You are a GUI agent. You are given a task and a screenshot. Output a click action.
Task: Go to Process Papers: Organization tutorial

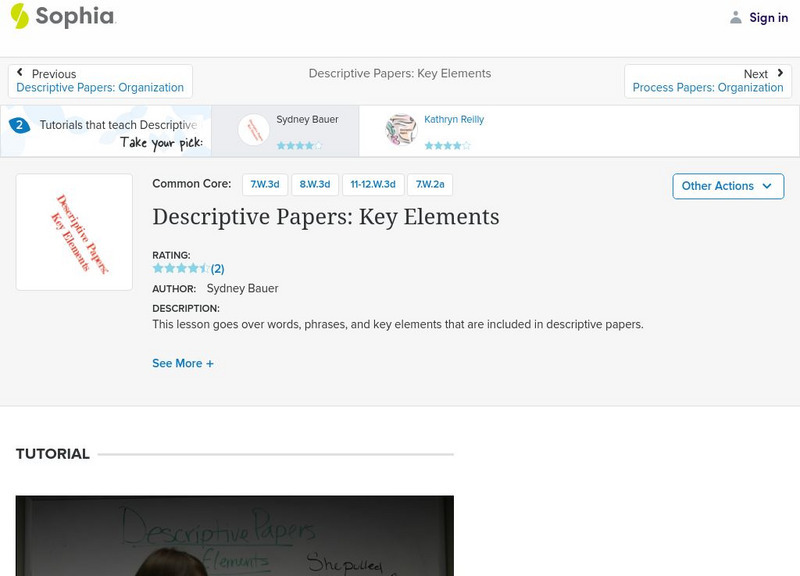click(708, 88)
